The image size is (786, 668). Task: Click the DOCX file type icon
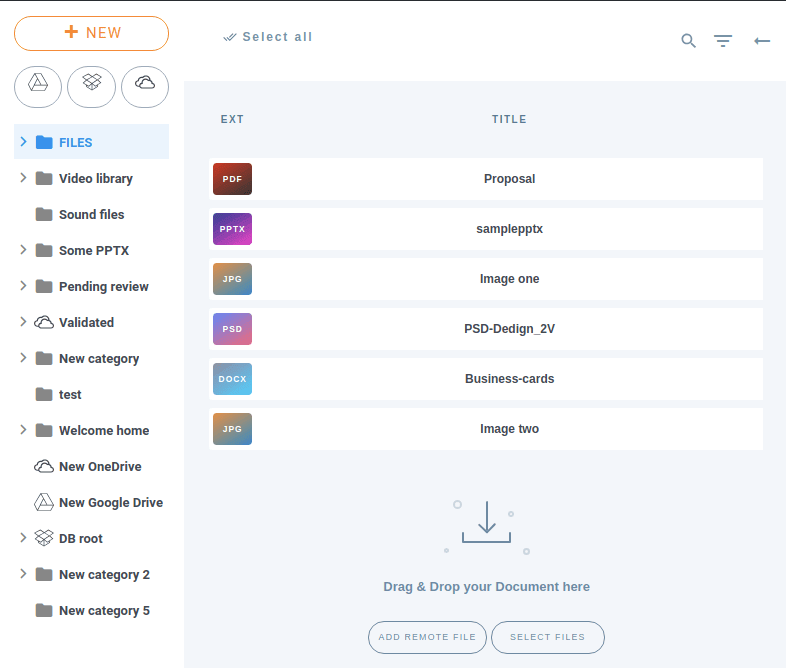click(233, 379)
